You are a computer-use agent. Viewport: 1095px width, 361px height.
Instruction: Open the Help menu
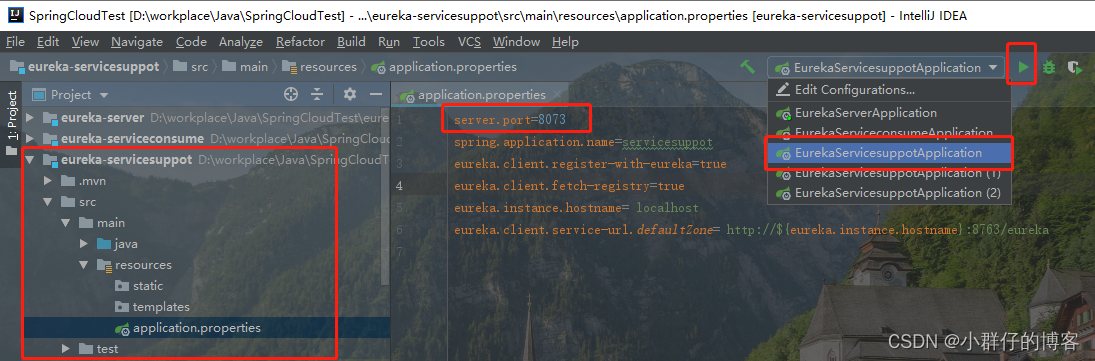tap(565, 42)
